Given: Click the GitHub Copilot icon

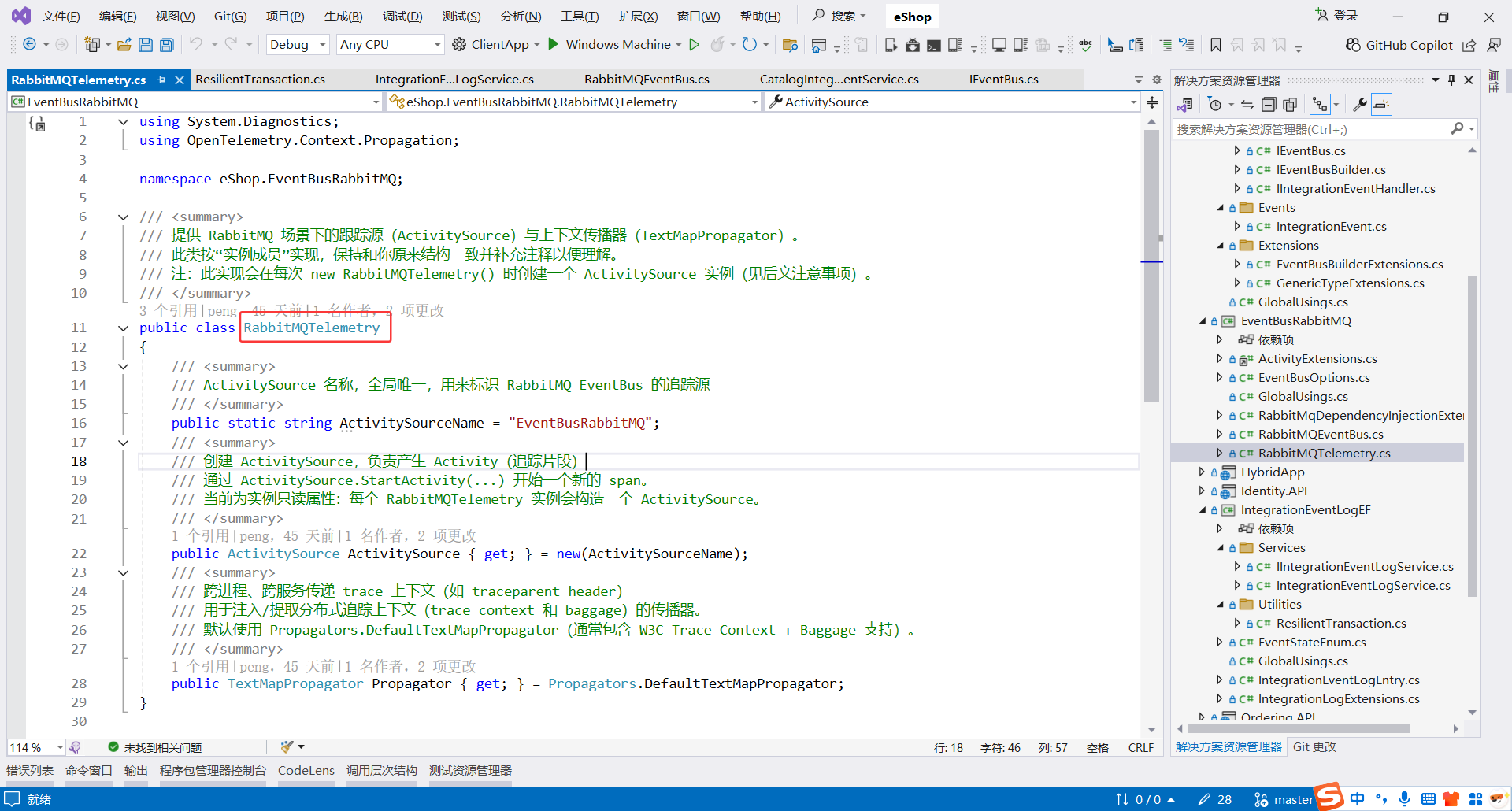Looking at the screenshot, I should coord(1353,45).
